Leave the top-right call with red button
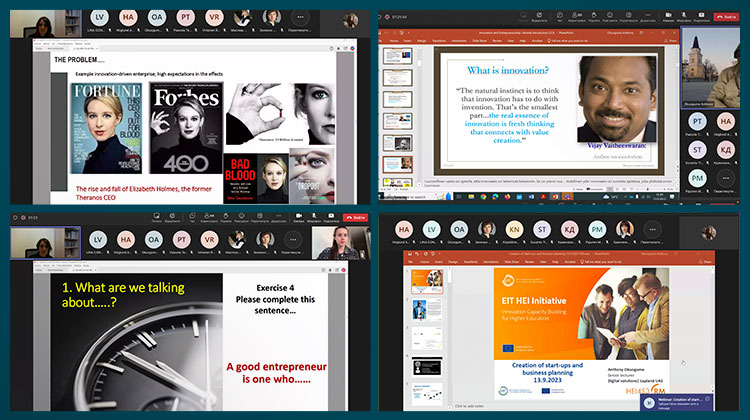The height and width of the screenshot is (420, 750). [x=726, y=17]
